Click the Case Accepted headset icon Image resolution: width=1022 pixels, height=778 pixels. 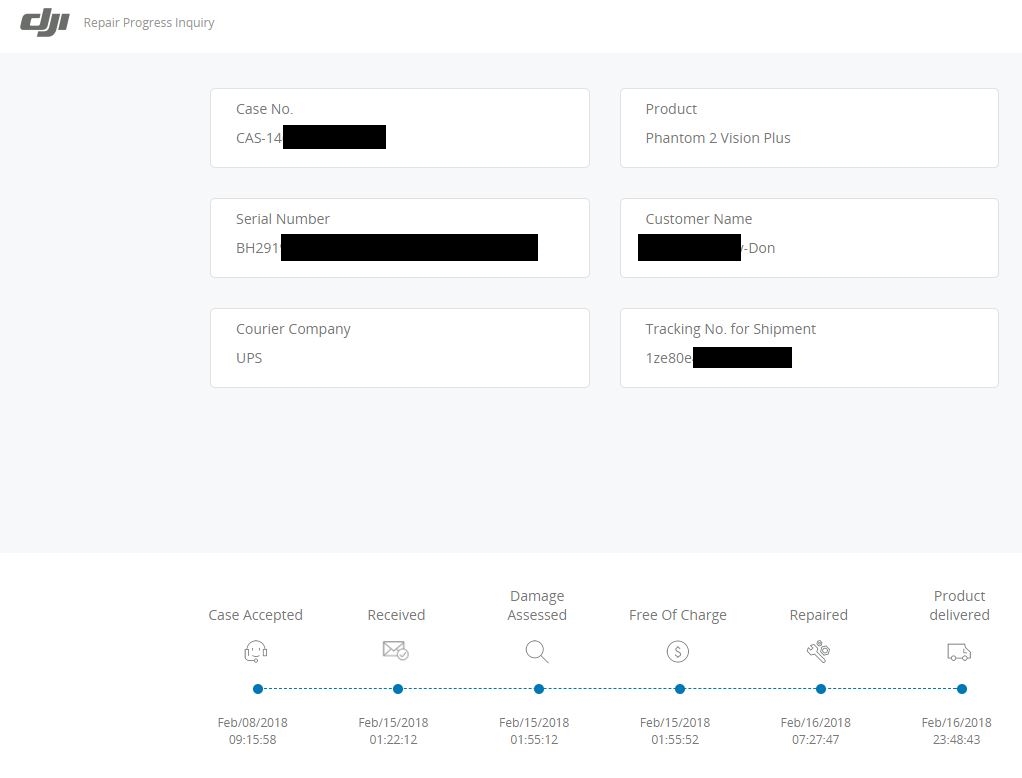coord(256,651)
